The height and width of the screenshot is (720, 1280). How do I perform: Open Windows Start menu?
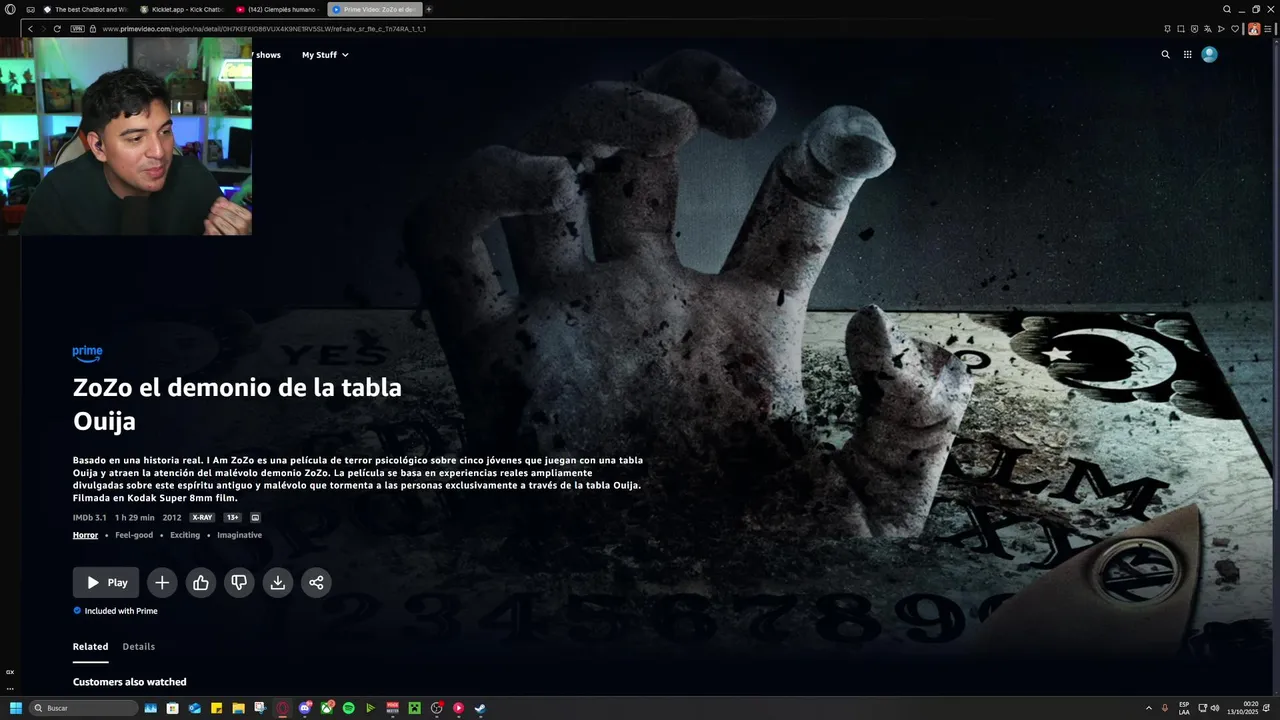(16, 708)
